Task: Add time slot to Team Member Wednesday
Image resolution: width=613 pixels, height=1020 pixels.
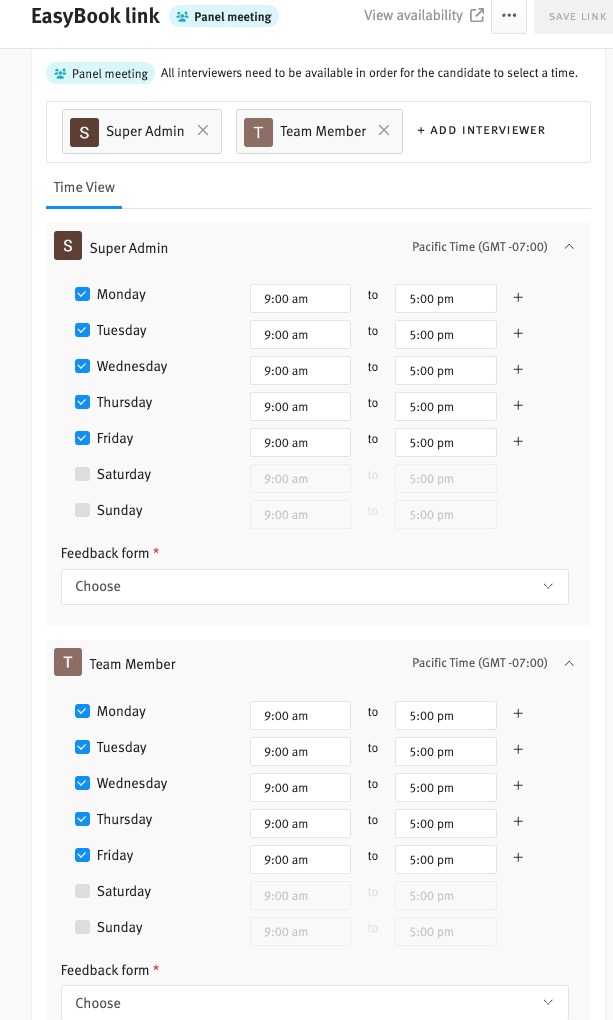Action: pyautogui.click(x=518, y=785)
